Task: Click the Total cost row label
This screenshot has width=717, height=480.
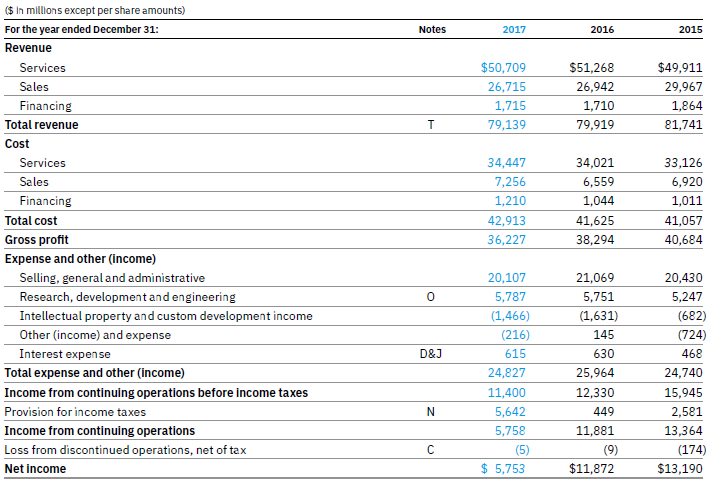Action: pyautogui.click(x=31, y=221)
